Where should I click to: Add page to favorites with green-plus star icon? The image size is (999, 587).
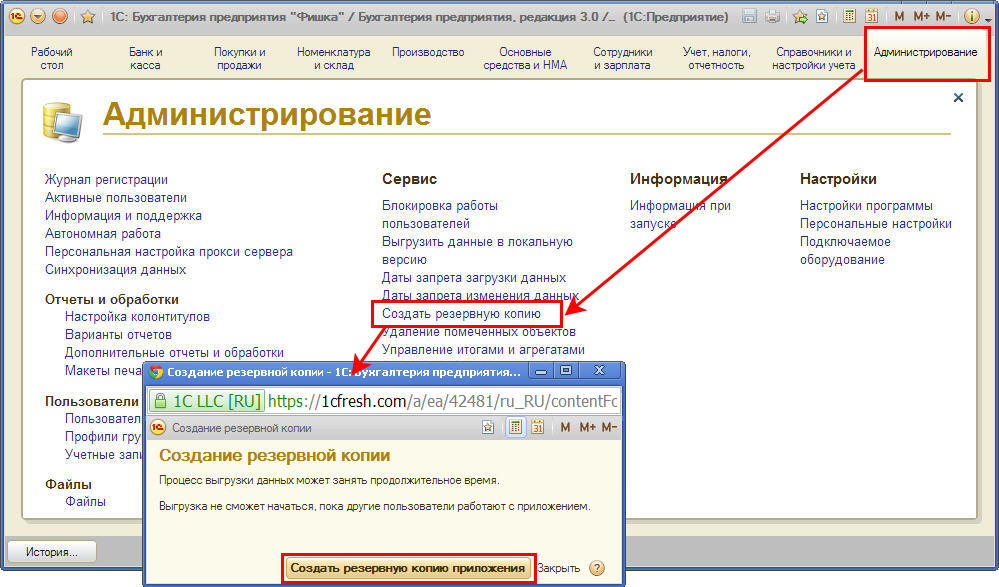pos(800,17)
